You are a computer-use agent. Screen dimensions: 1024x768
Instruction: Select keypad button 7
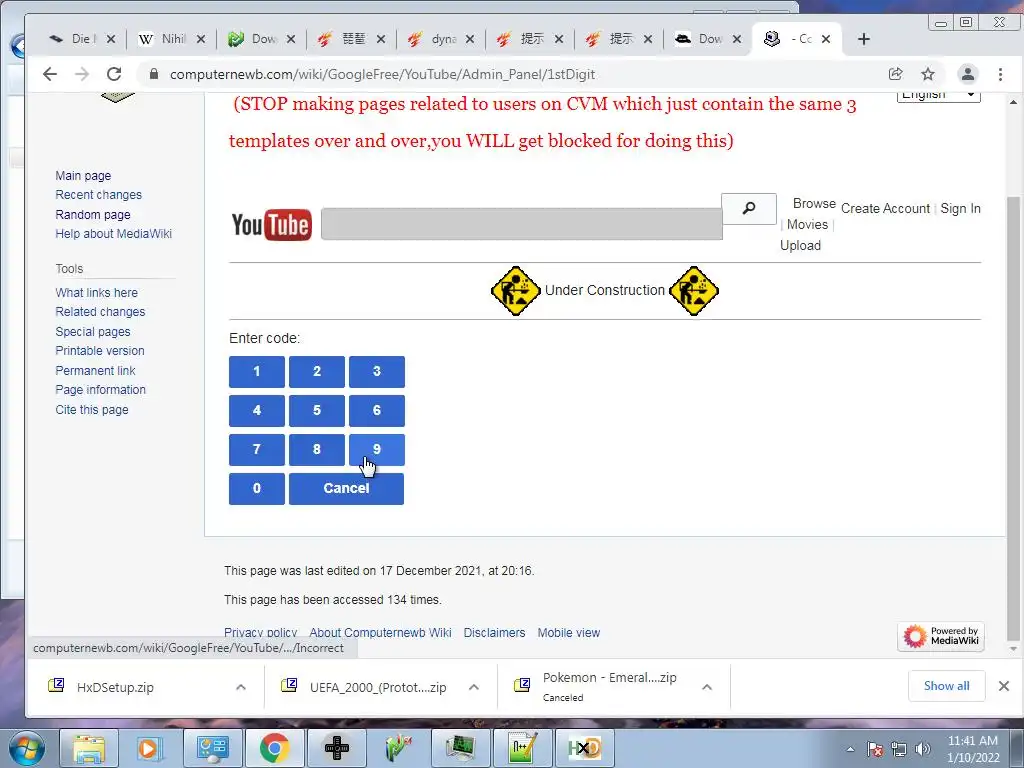pyautogui.click(x=257, y=450)
